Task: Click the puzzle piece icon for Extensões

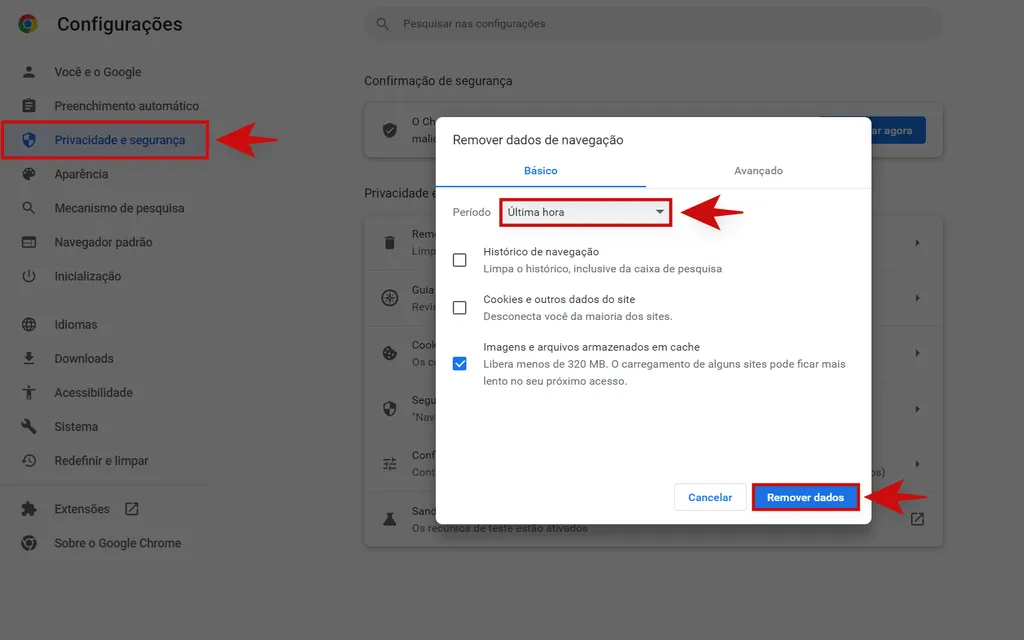Action: pyautogui.click(x=29, y=509)
